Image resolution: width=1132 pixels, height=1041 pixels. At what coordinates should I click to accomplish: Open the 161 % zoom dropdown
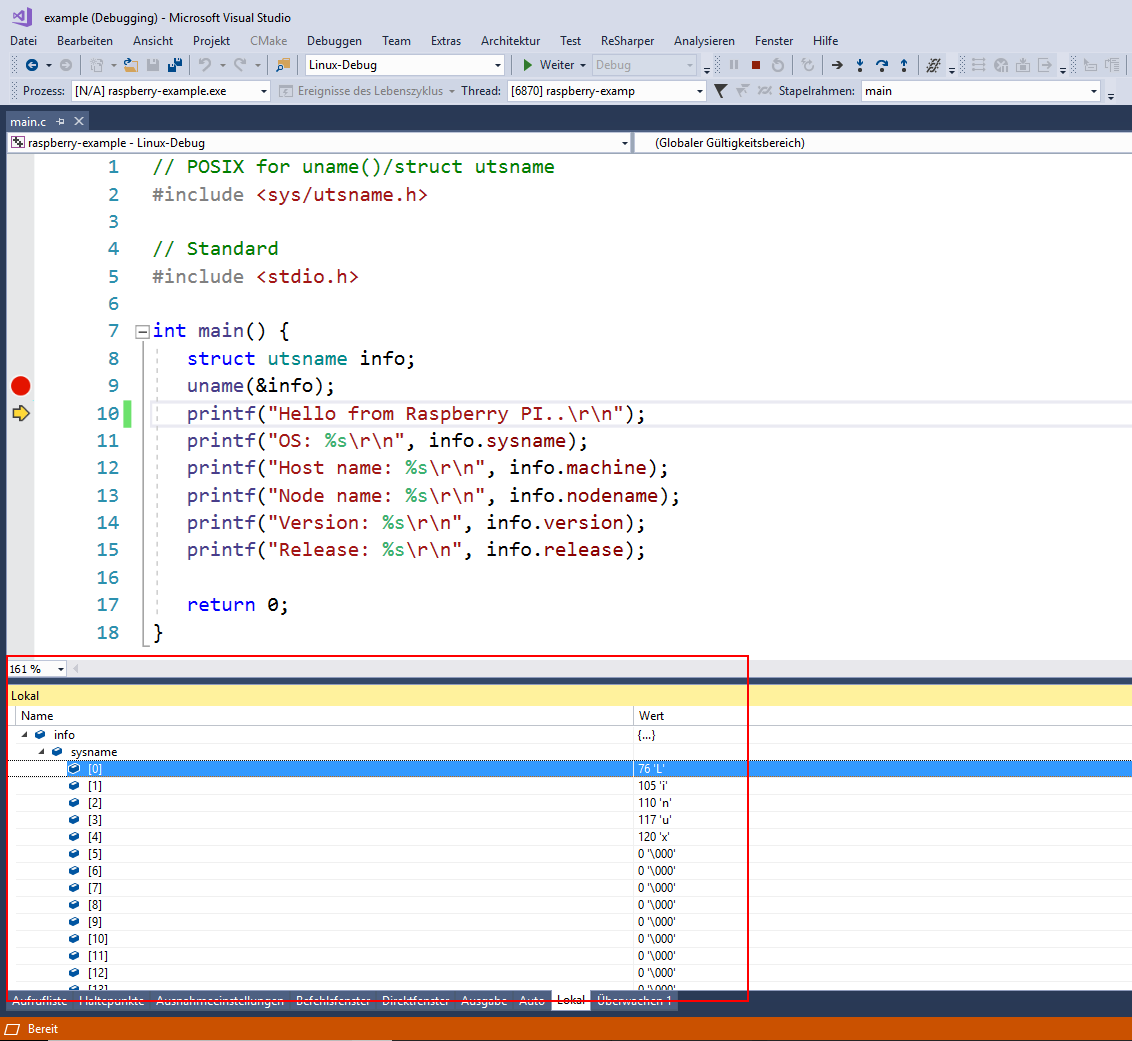pyautogui.click(x=60, y=669)
